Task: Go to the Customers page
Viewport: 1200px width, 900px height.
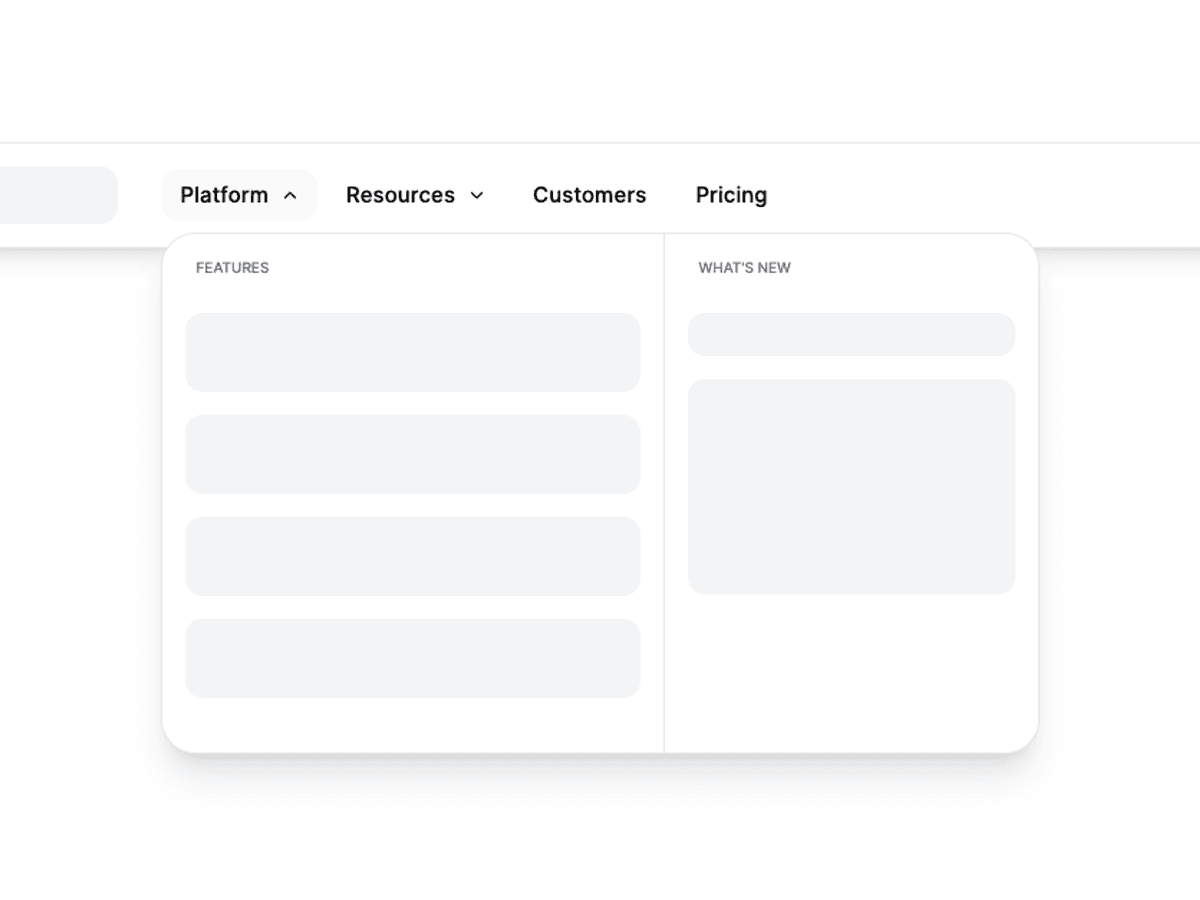Action: pyautogui.click(x=589, y=195)
